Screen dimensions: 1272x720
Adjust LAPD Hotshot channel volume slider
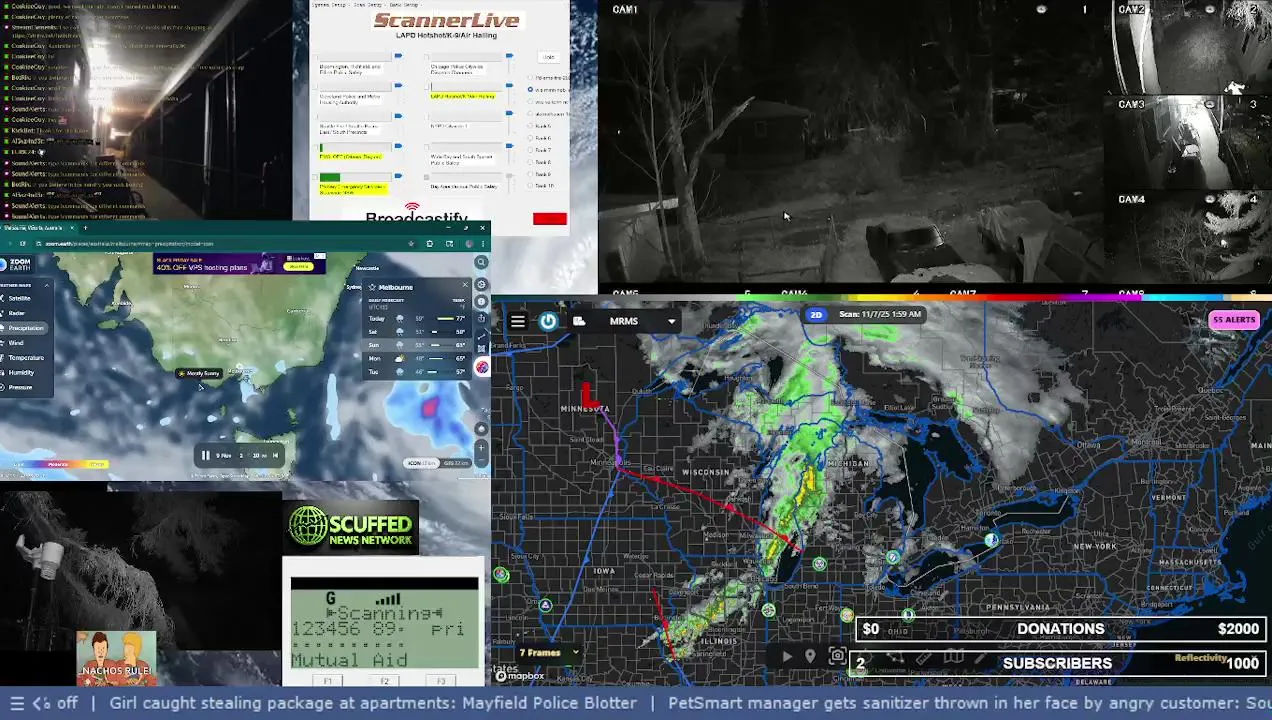[x=509, y=86]
